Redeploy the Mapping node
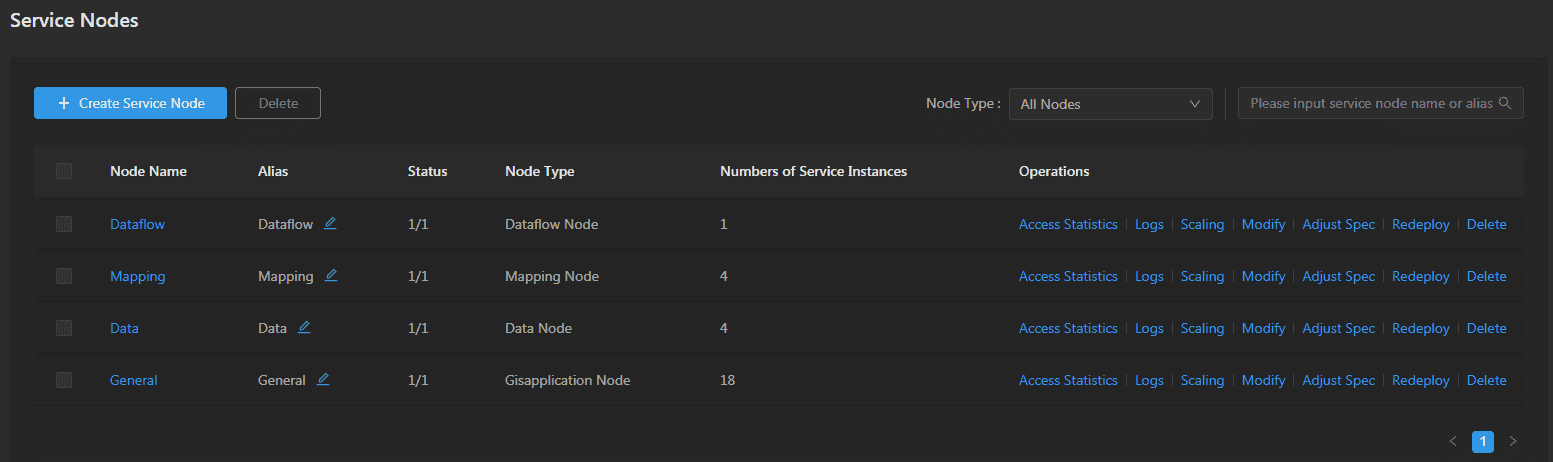 point(1420,276)
